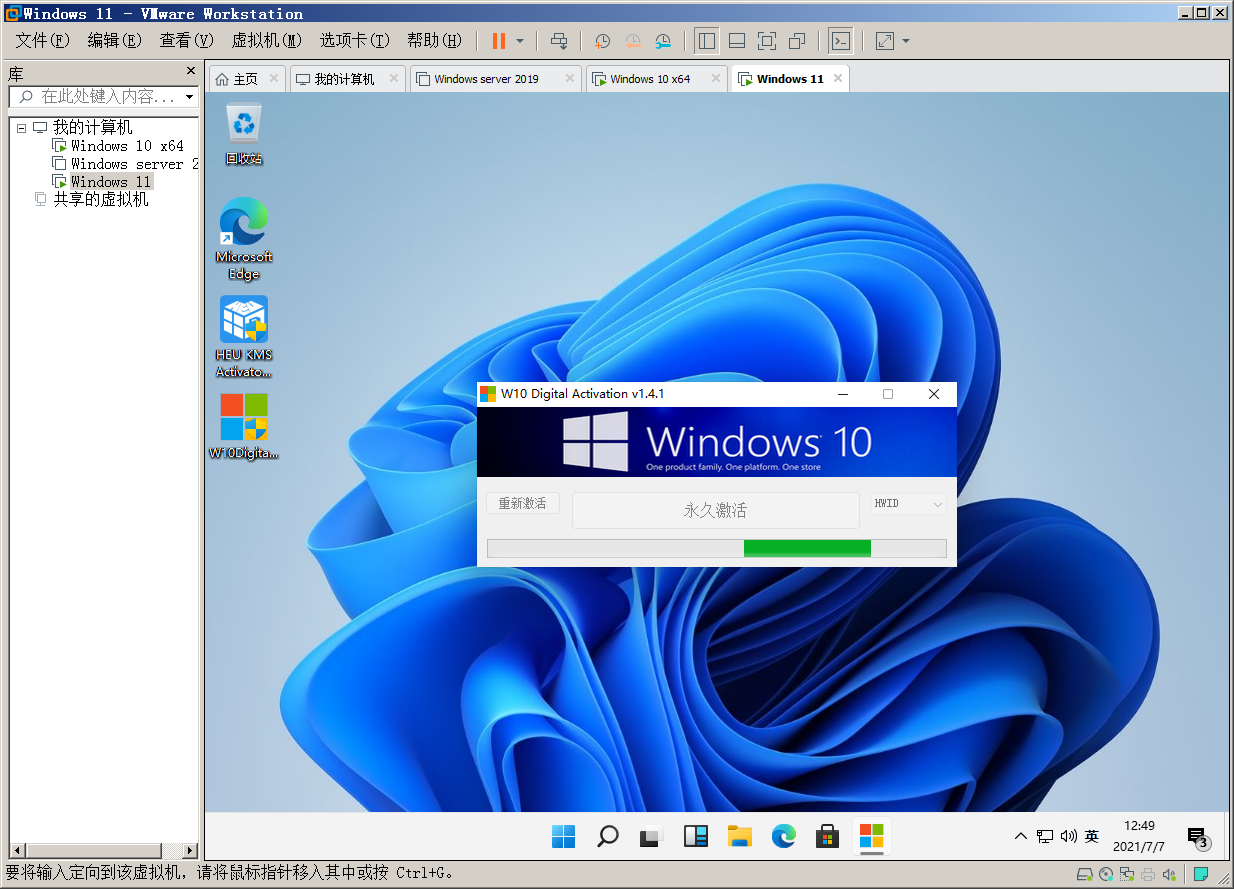1234x889 pixels.
Task: Select the W10Digital desktop icon
Action: [x=244, y=426]
